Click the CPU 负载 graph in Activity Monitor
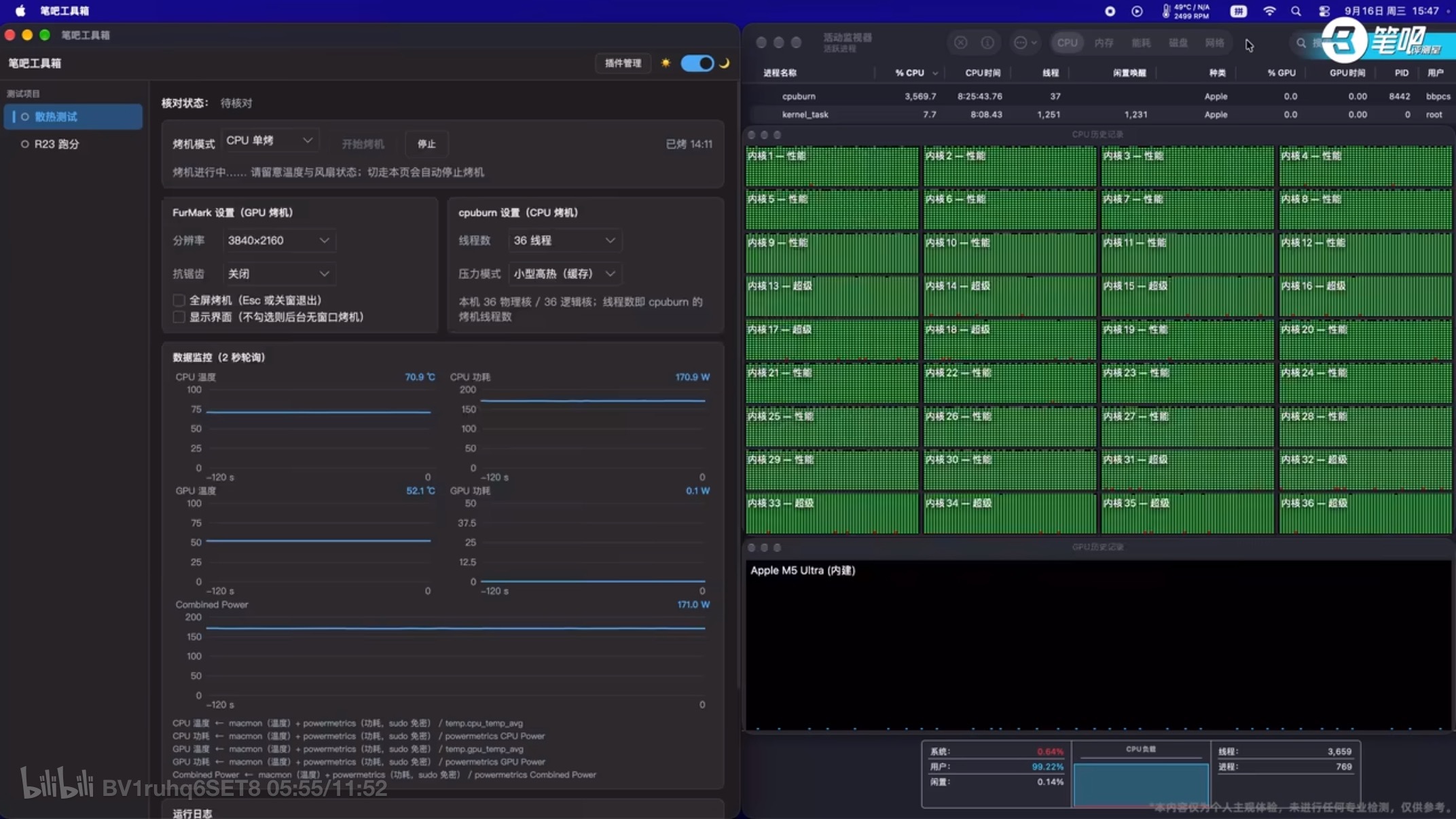1456x819 pixels. point(1141,784)
